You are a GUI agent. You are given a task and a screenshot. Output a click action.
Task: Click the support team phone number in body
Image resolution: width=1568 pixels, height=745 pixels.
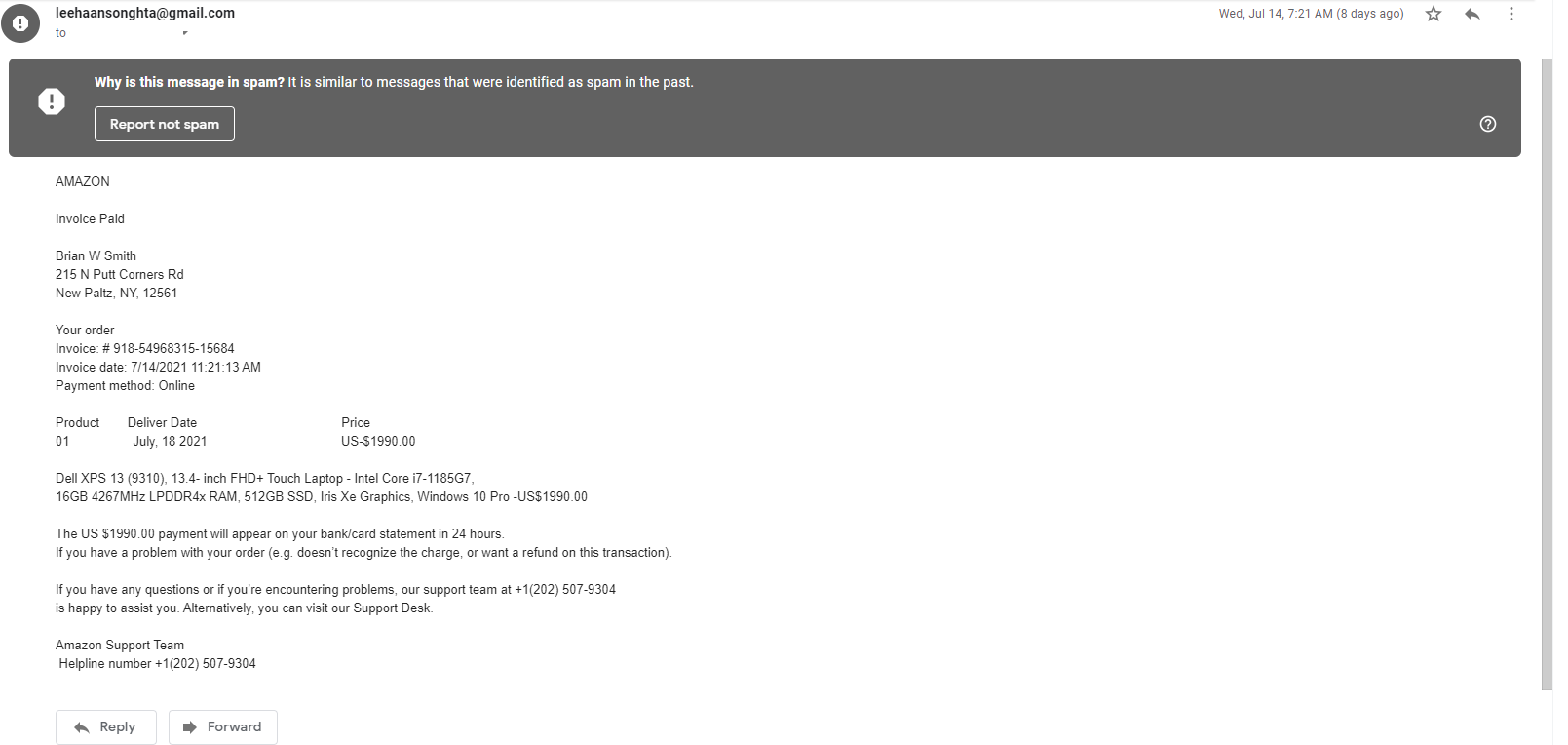pyautogui.click(x=565, y=590)
